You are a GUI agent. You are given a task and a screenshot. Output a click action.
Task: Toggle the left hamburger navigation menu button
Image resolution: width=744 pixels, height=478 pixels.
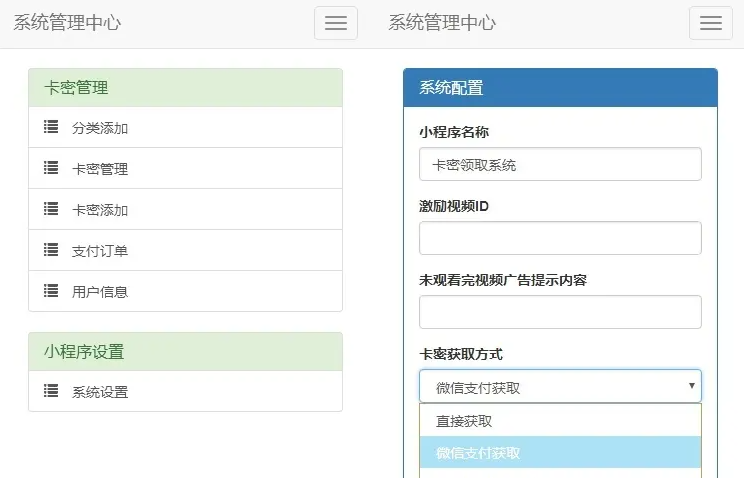[x=335, y=23]
